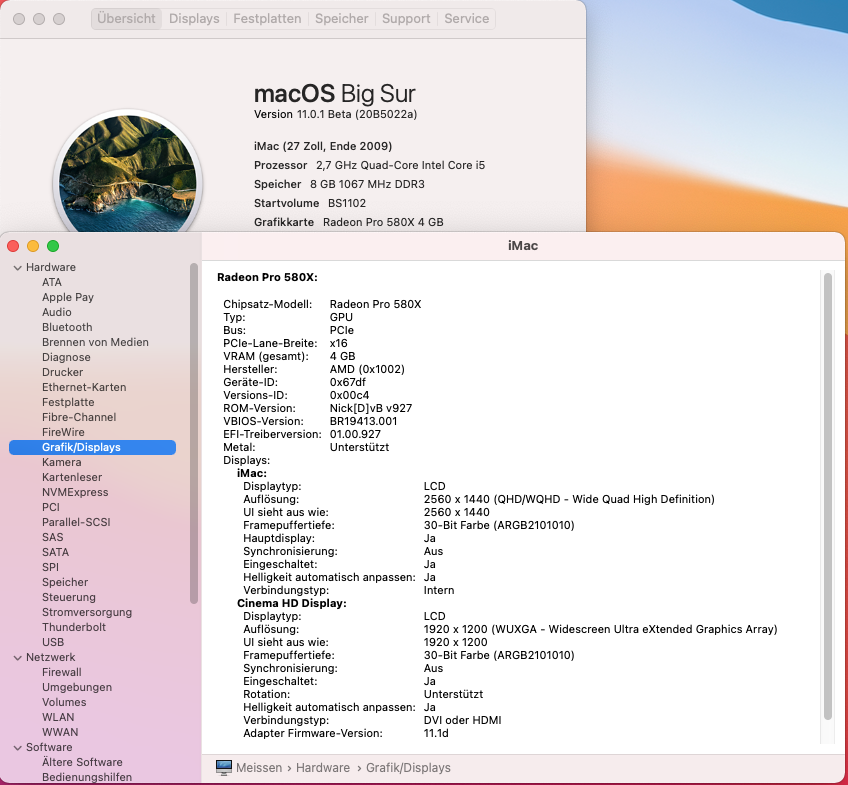Select Ethernet-Karten in the sidebar

coord(84,387)
